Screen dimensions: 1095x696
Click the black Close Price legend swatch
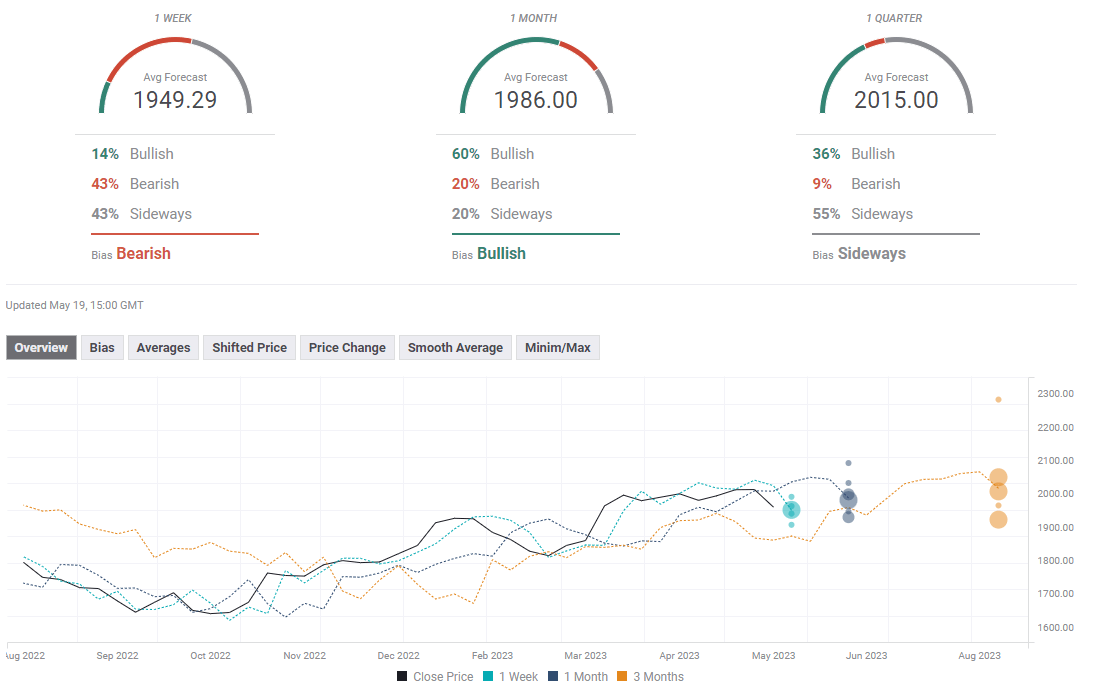point(402,677)
